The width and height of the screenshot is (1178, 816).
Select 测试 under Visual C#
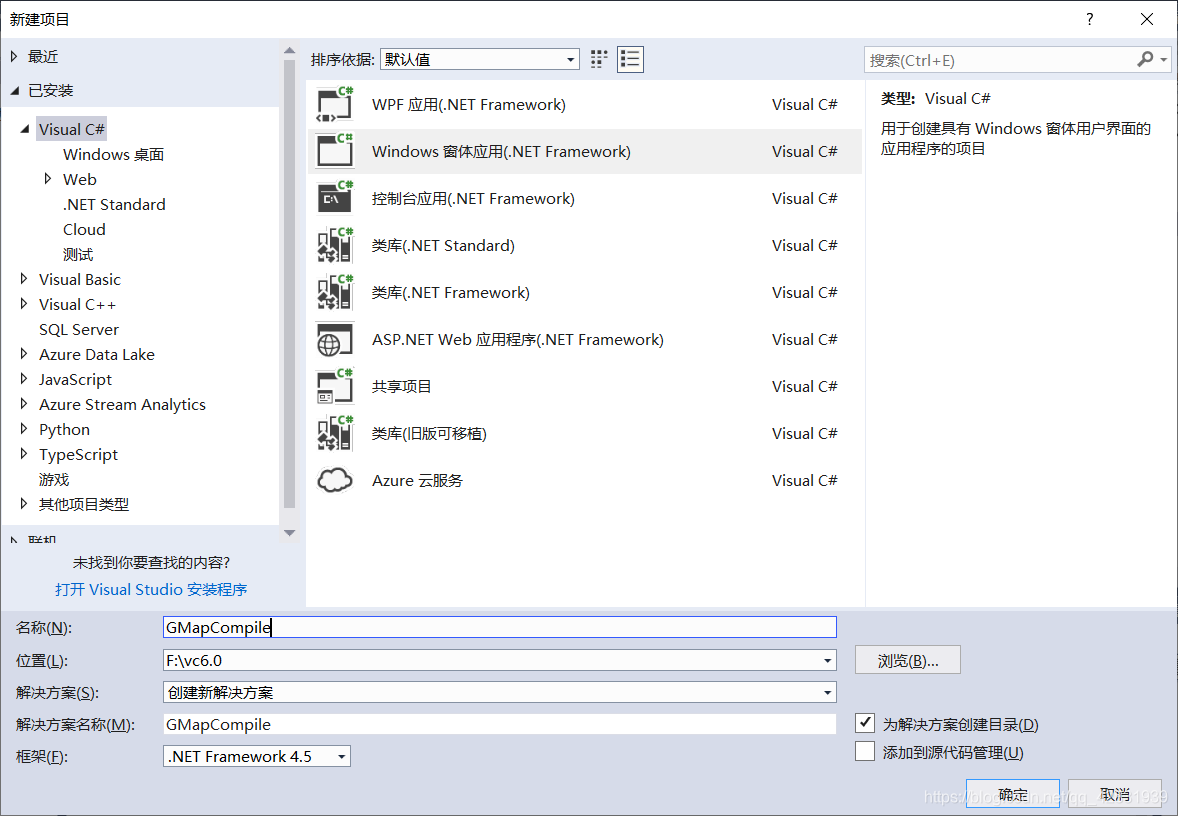point(80,254)
